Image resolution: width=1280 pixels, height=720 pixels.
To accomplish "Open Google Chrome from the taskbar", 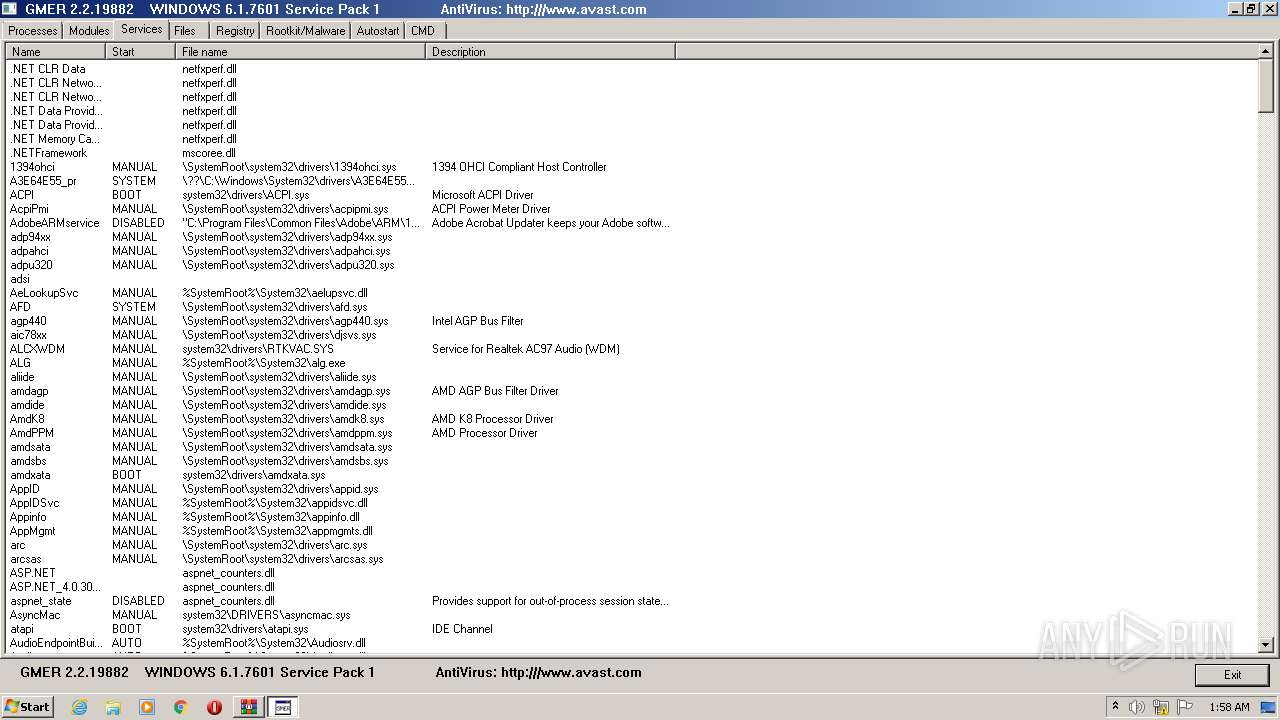I will click(x=181, y=707).
